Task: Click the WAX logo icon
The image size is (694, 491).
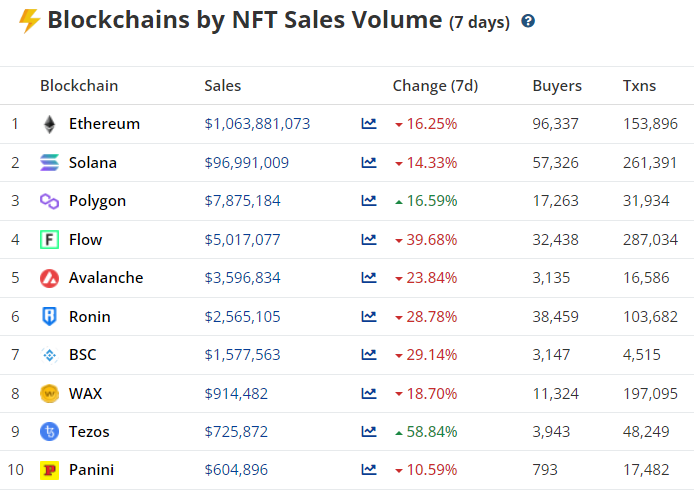Action: tap(49, 394)
